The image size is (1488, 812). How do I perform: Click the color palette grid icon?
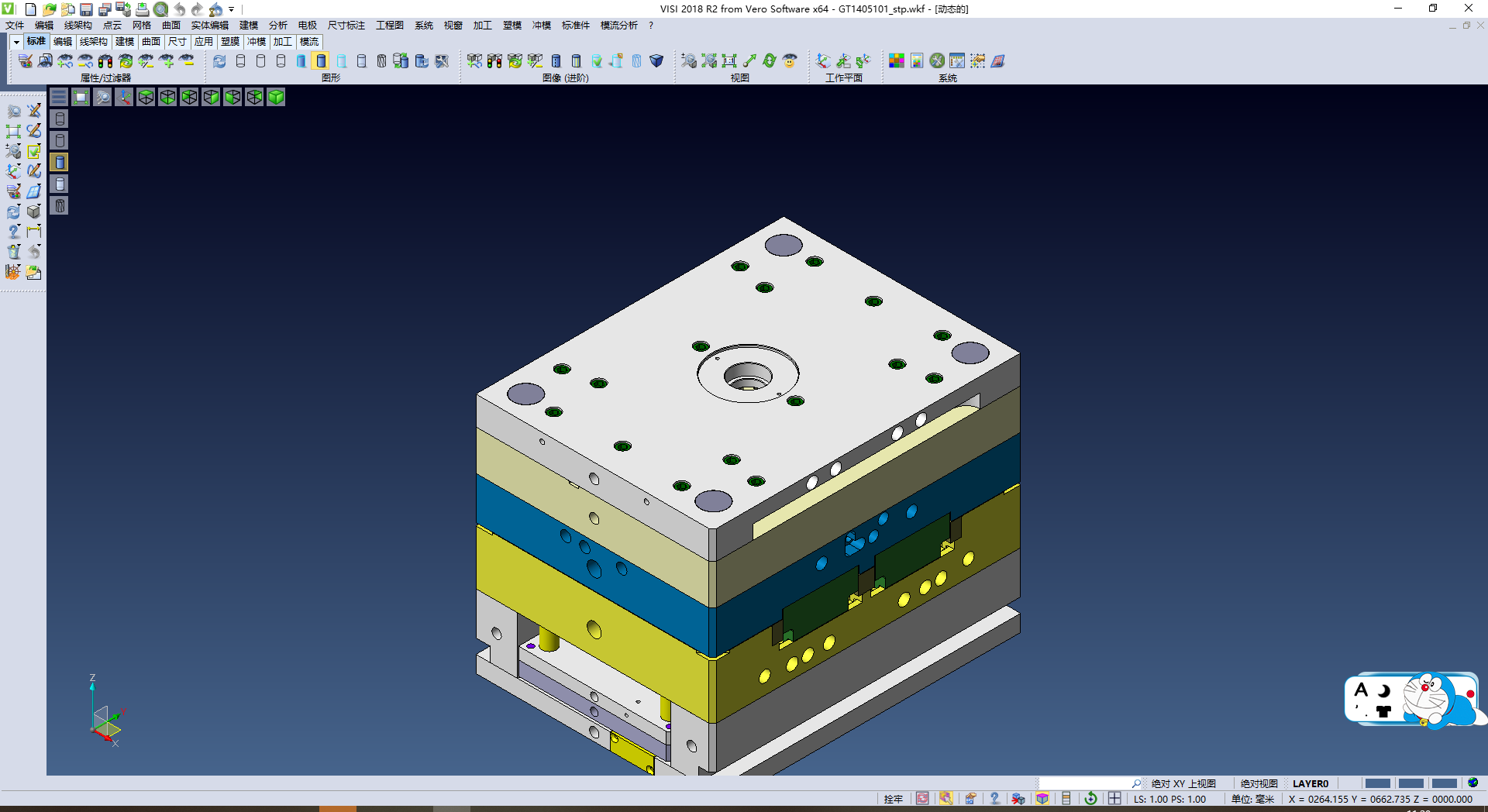click(x=897, y=61)
